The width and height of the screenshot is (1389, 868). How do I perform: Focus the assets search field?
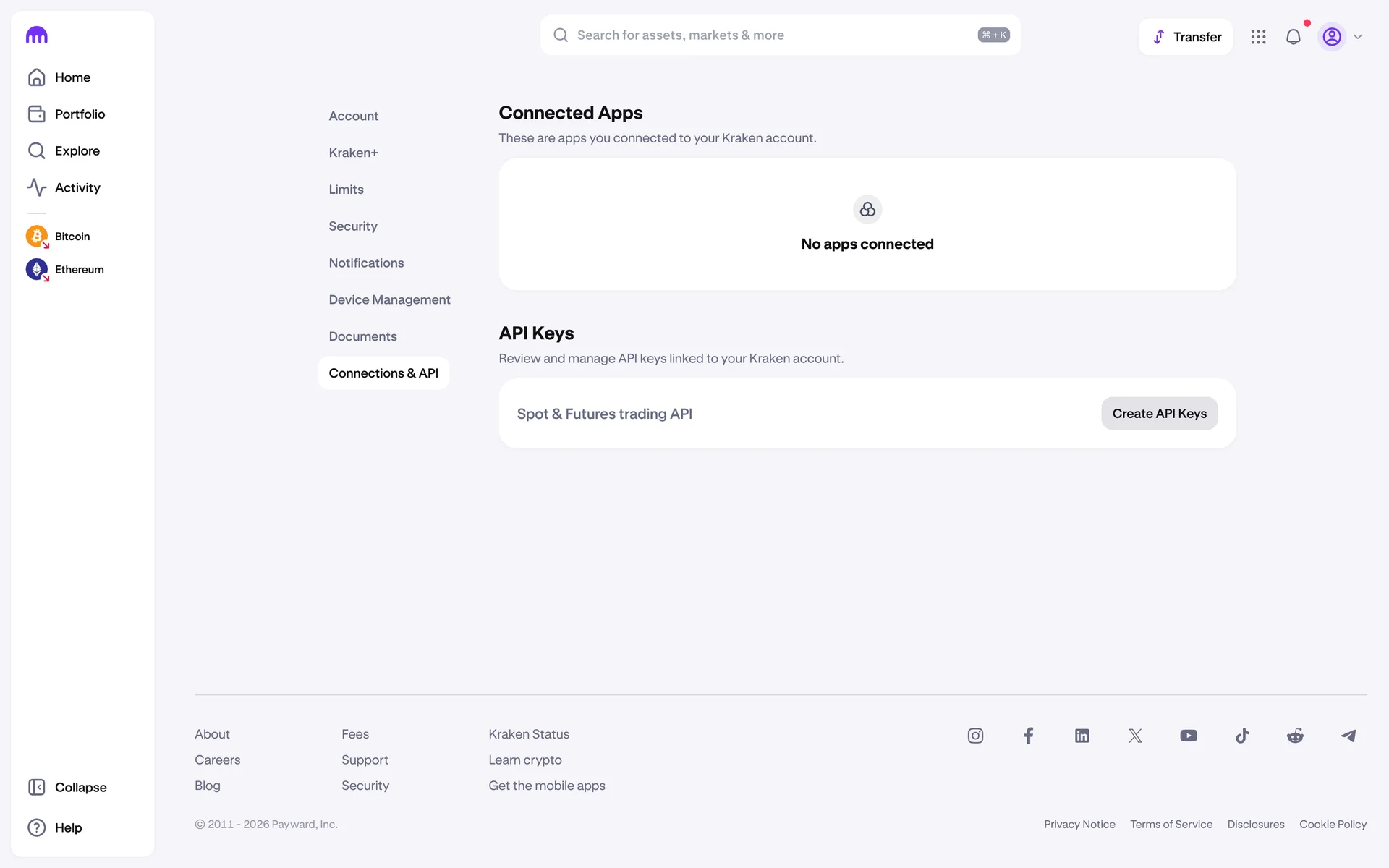774,35
